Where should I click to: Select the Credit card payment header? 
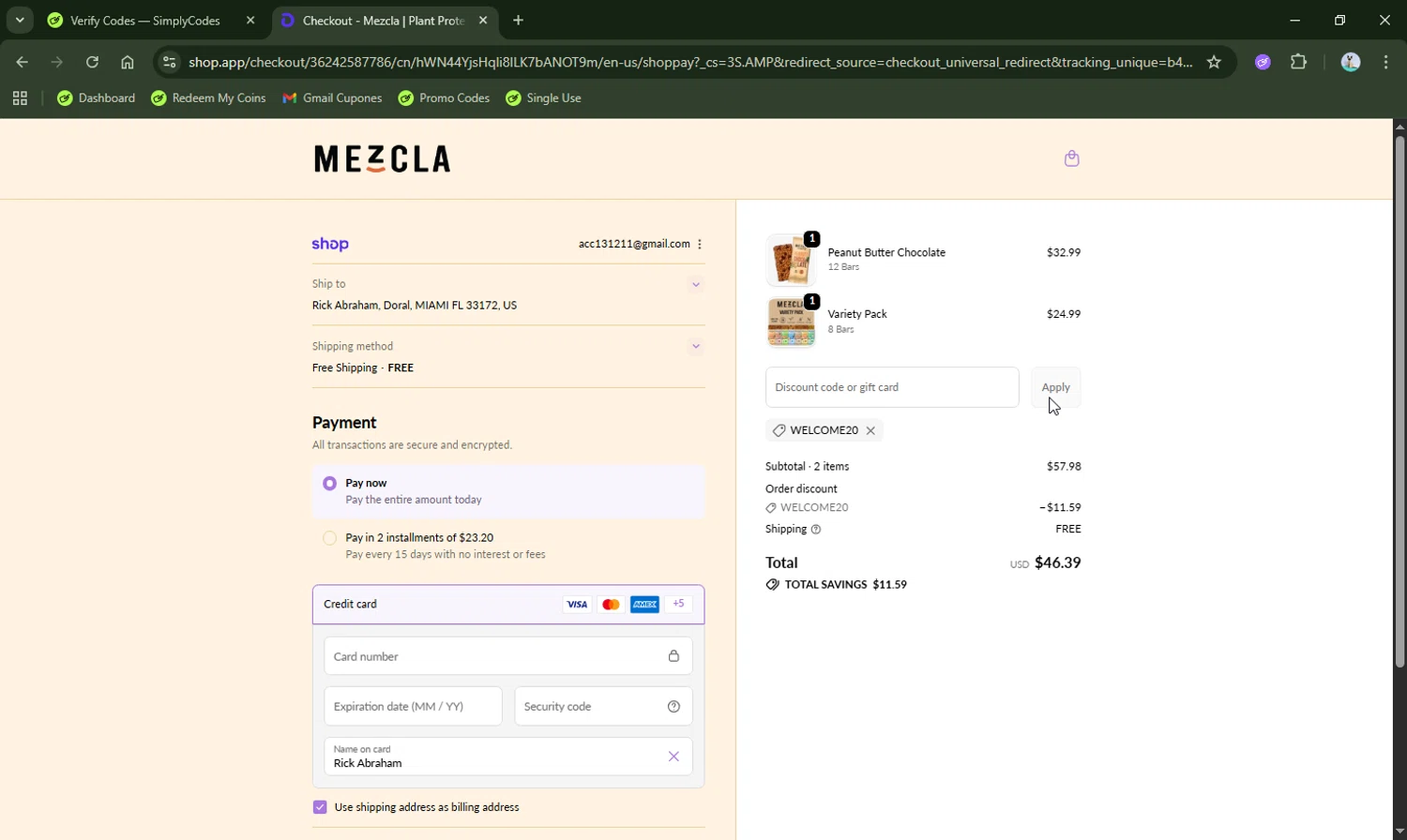508,605
